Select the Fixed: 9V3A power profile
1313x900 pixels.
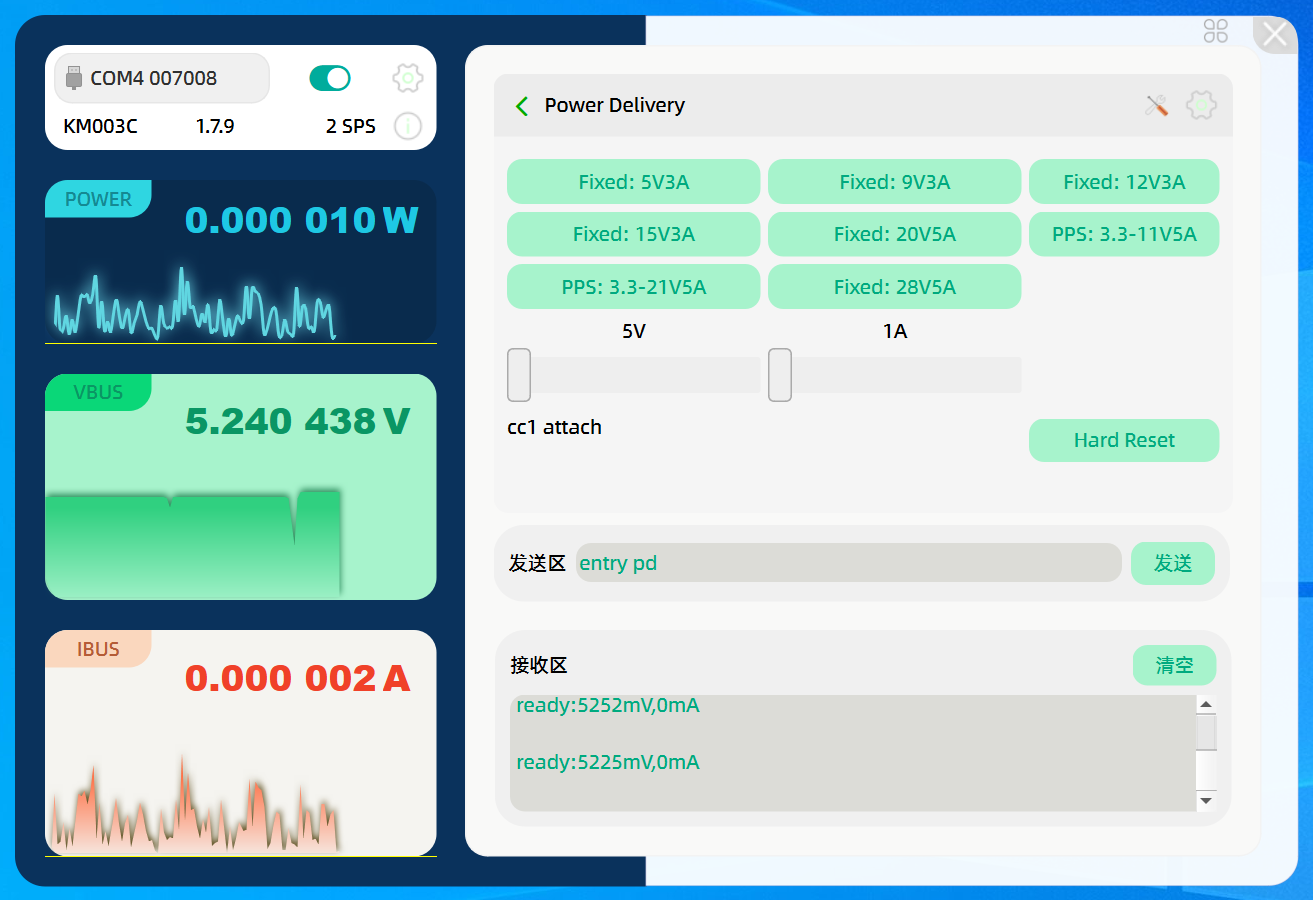pyautogui.click(x=893, y=181)
